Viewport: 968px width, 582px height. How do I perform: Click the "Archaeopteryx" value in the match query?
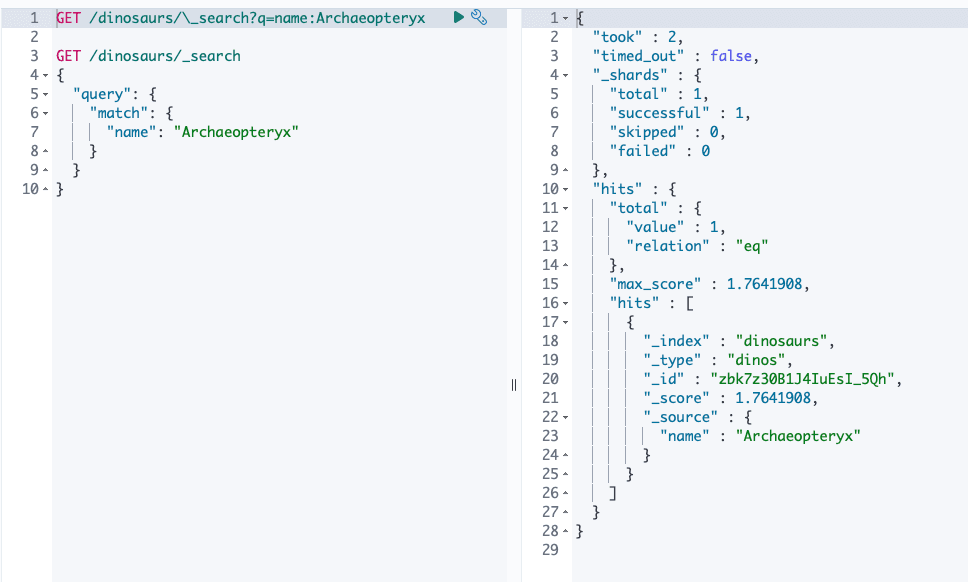coord(236,132)
